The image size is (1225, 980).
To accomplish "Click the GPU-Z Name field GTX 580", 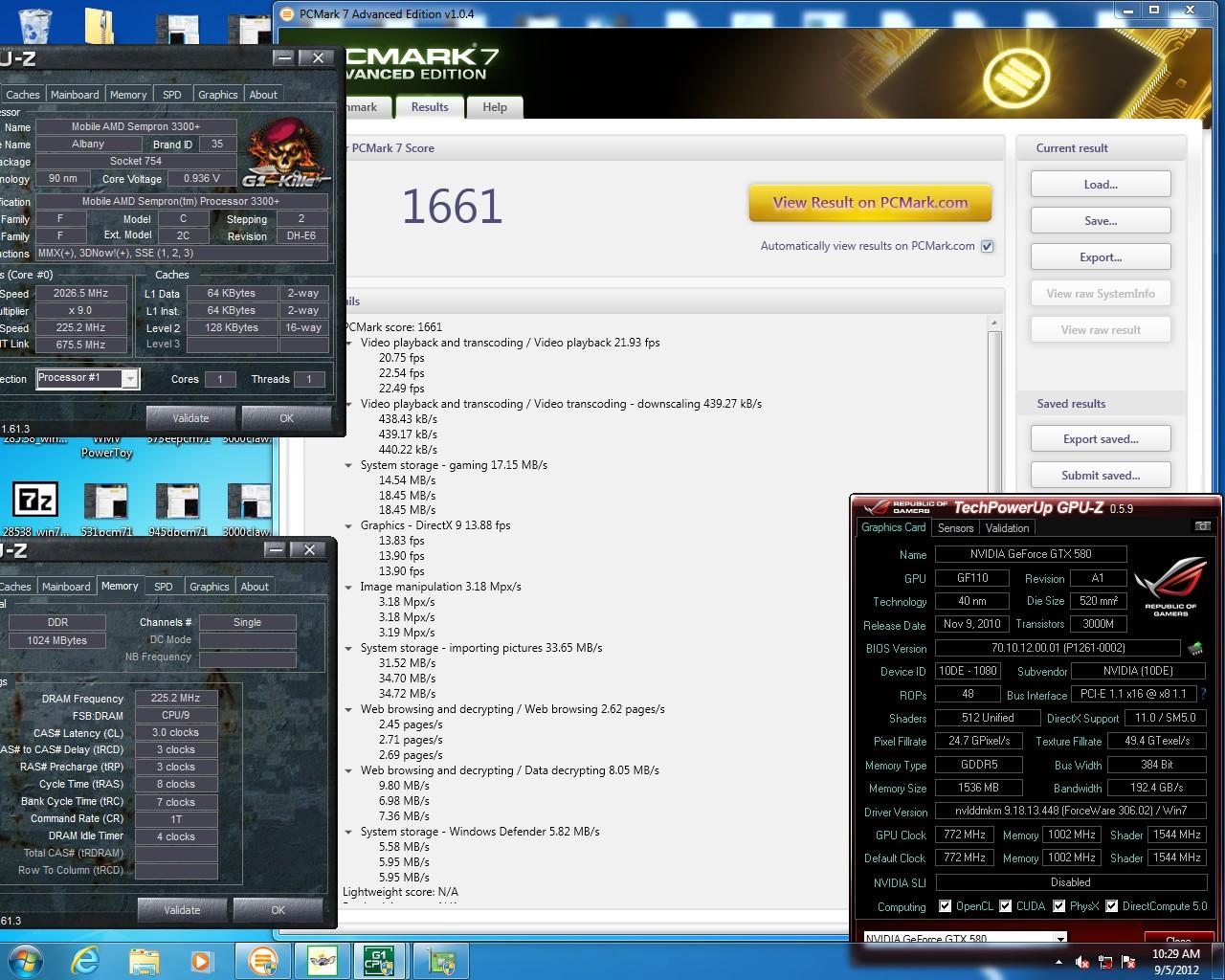I will click(1031, 554).
